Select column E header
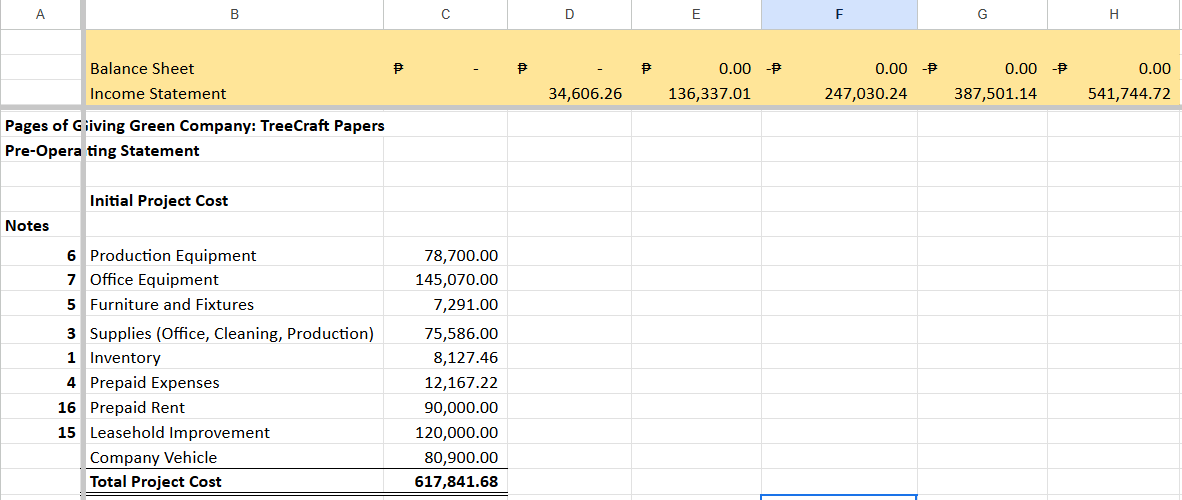The width and height of the screenshot is (1182, 500). tap(696, 14)
